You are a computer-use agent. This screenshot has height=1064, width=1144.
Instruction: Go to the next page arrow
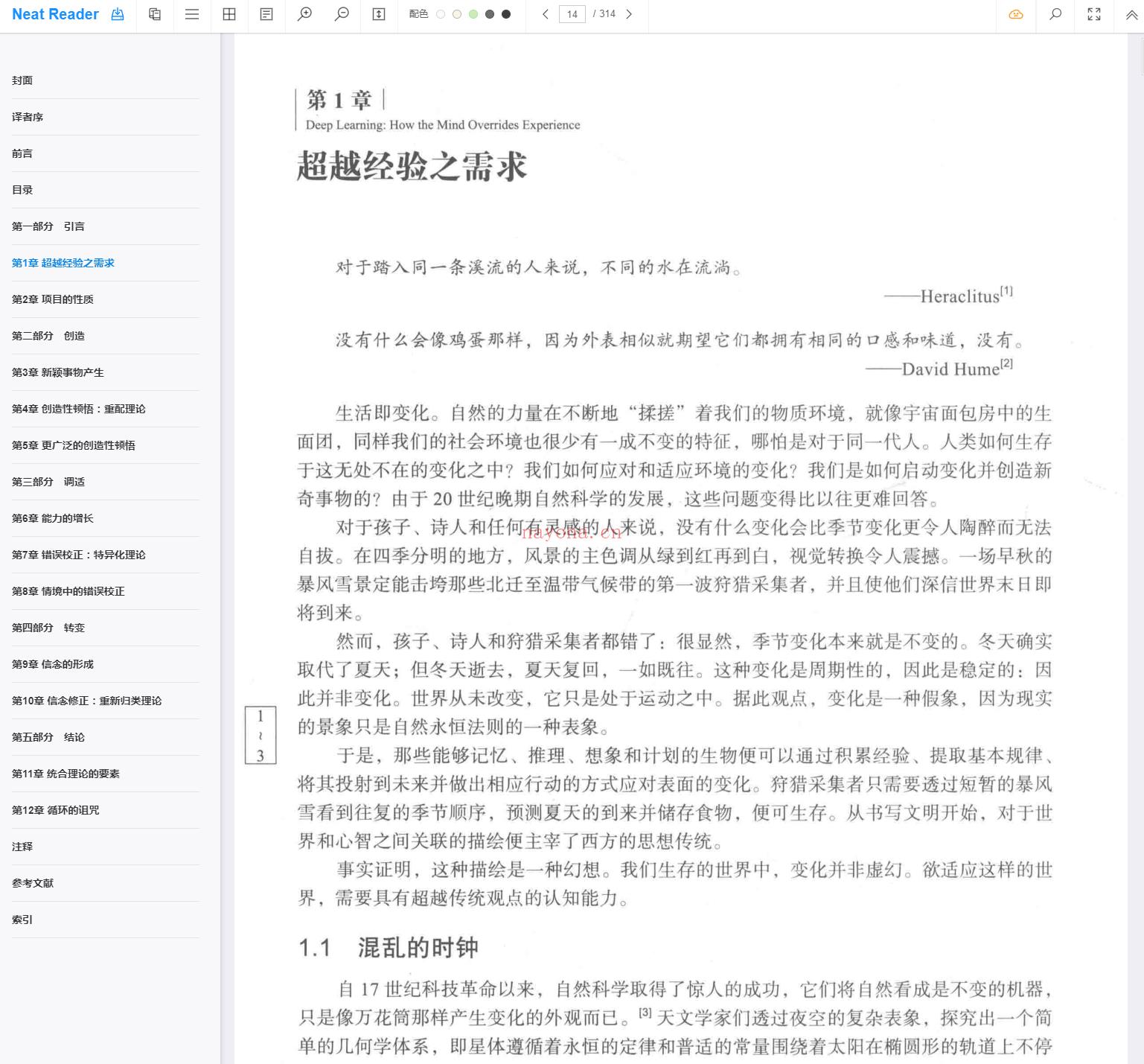click(629, 14)
